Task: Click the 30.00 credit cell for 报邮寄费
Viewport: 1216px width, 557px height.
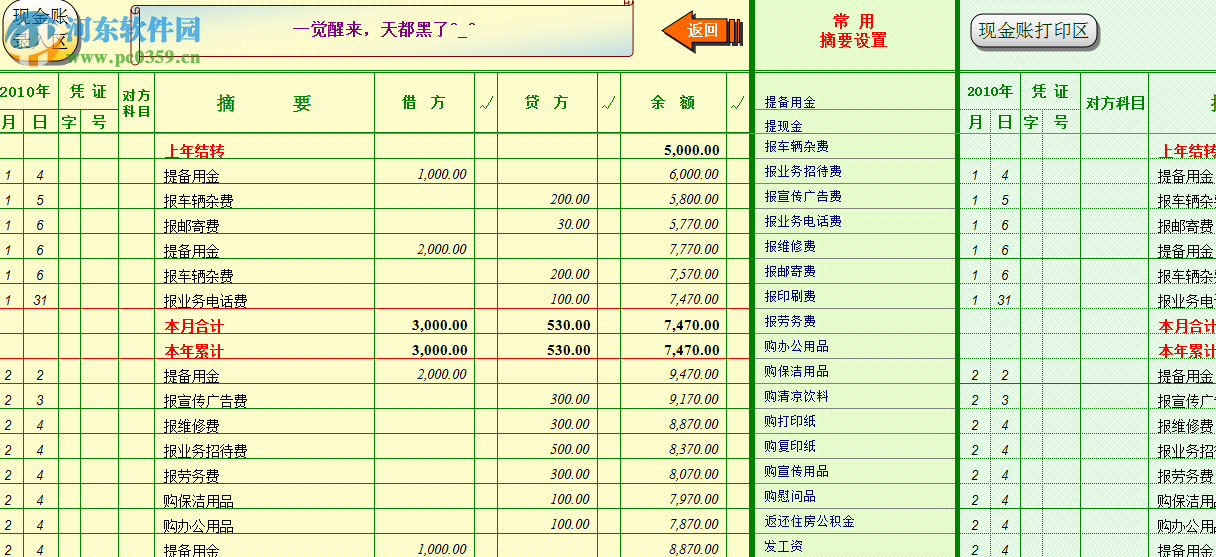Action: click(573, 225)
